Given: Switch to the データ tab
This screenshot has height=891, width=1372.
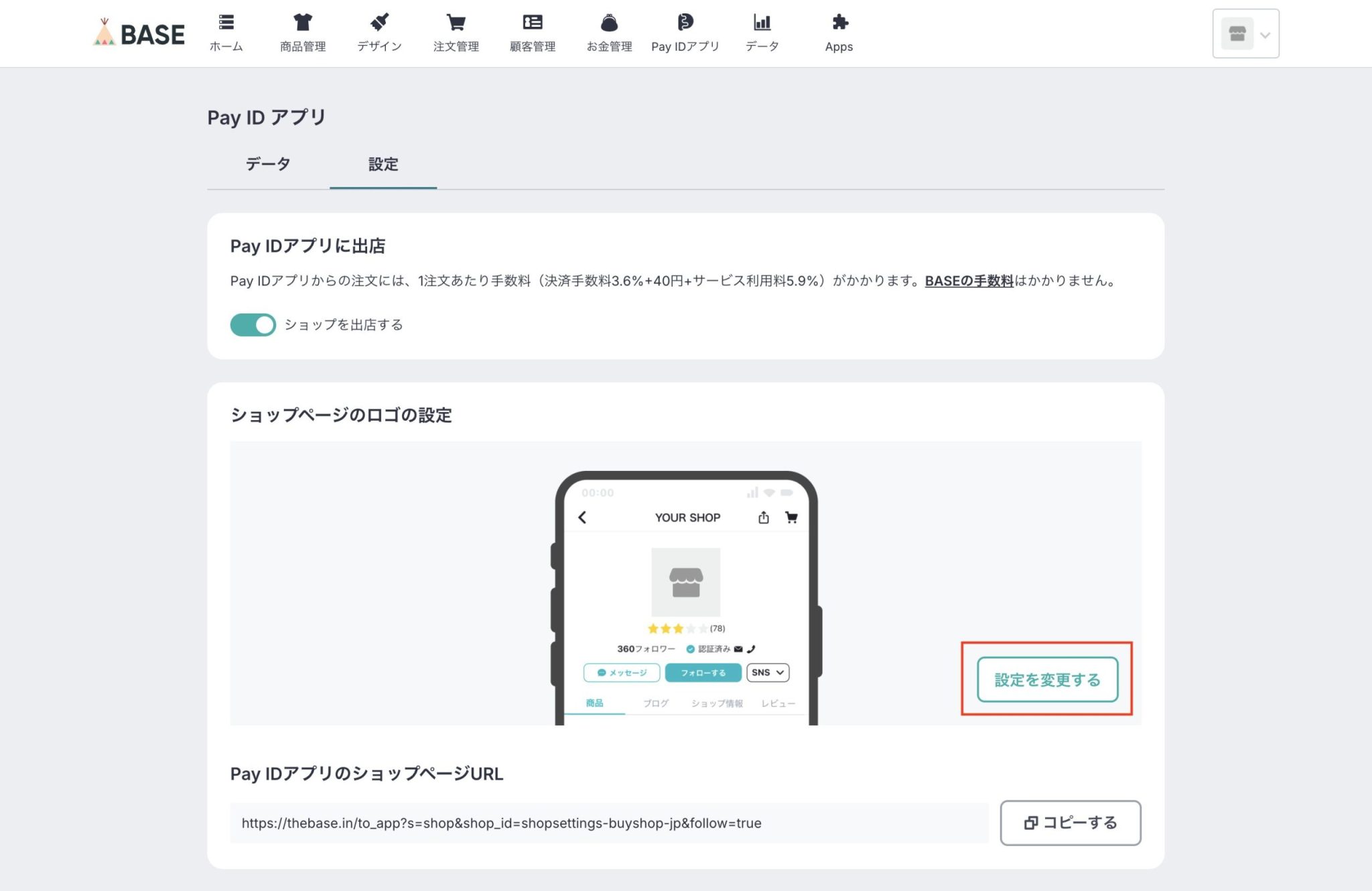Looking at the screenshot, I should click(x=268, y=164).
